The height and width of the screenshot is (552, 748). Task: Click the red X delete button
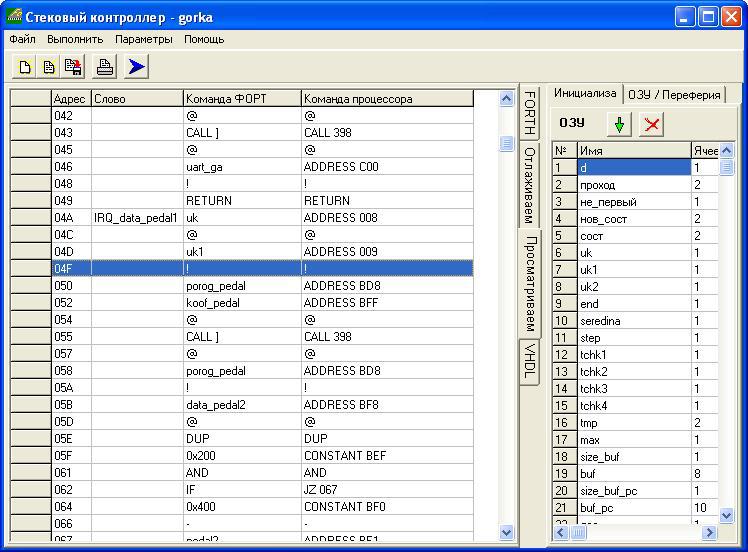click(x=652, y=125)
